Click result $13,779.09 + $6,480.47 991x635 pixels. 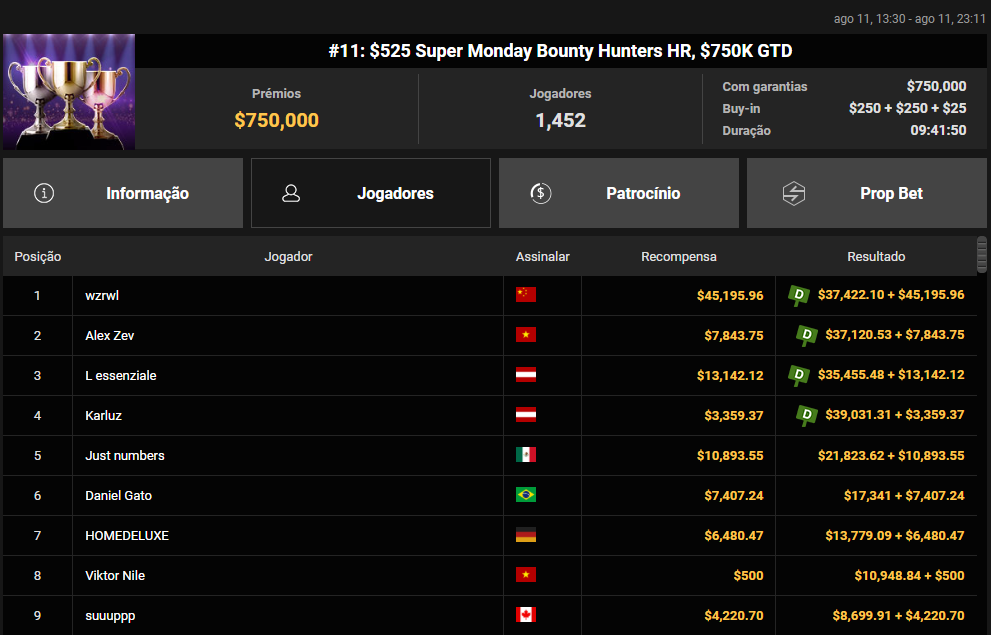click(895, 535)
